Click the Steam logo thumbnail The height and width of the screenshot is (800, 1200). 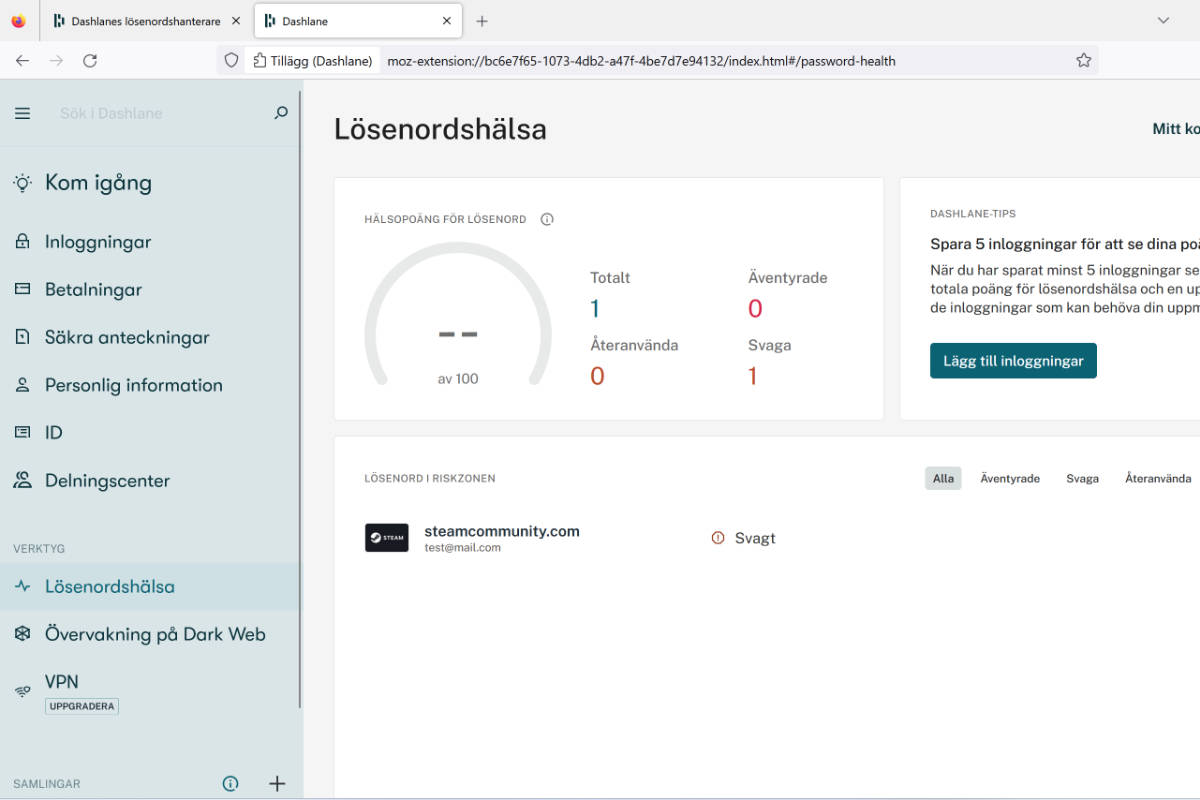(x=386, y=538)
